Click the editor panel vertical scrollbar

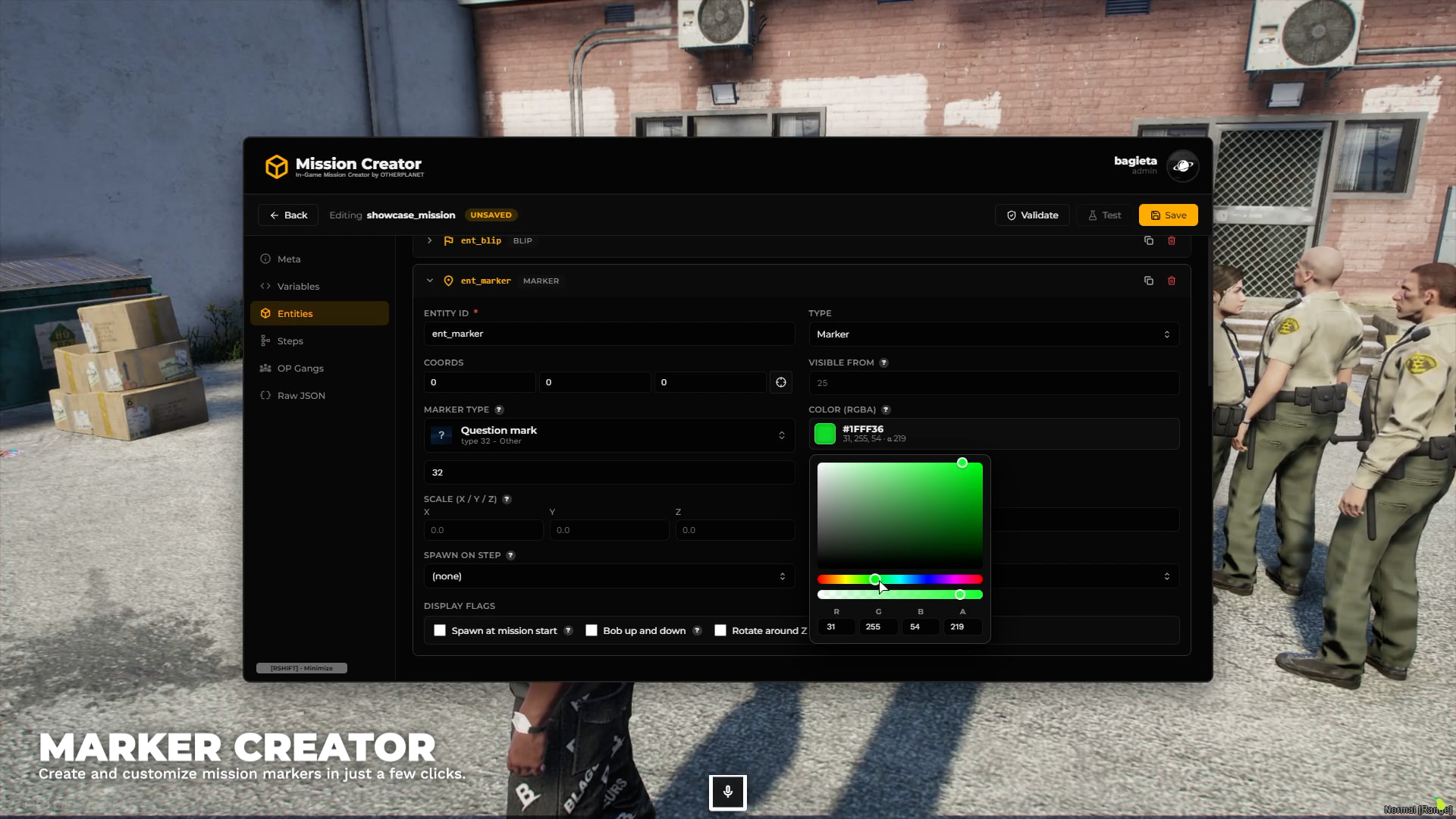[x=1210, y=311]
